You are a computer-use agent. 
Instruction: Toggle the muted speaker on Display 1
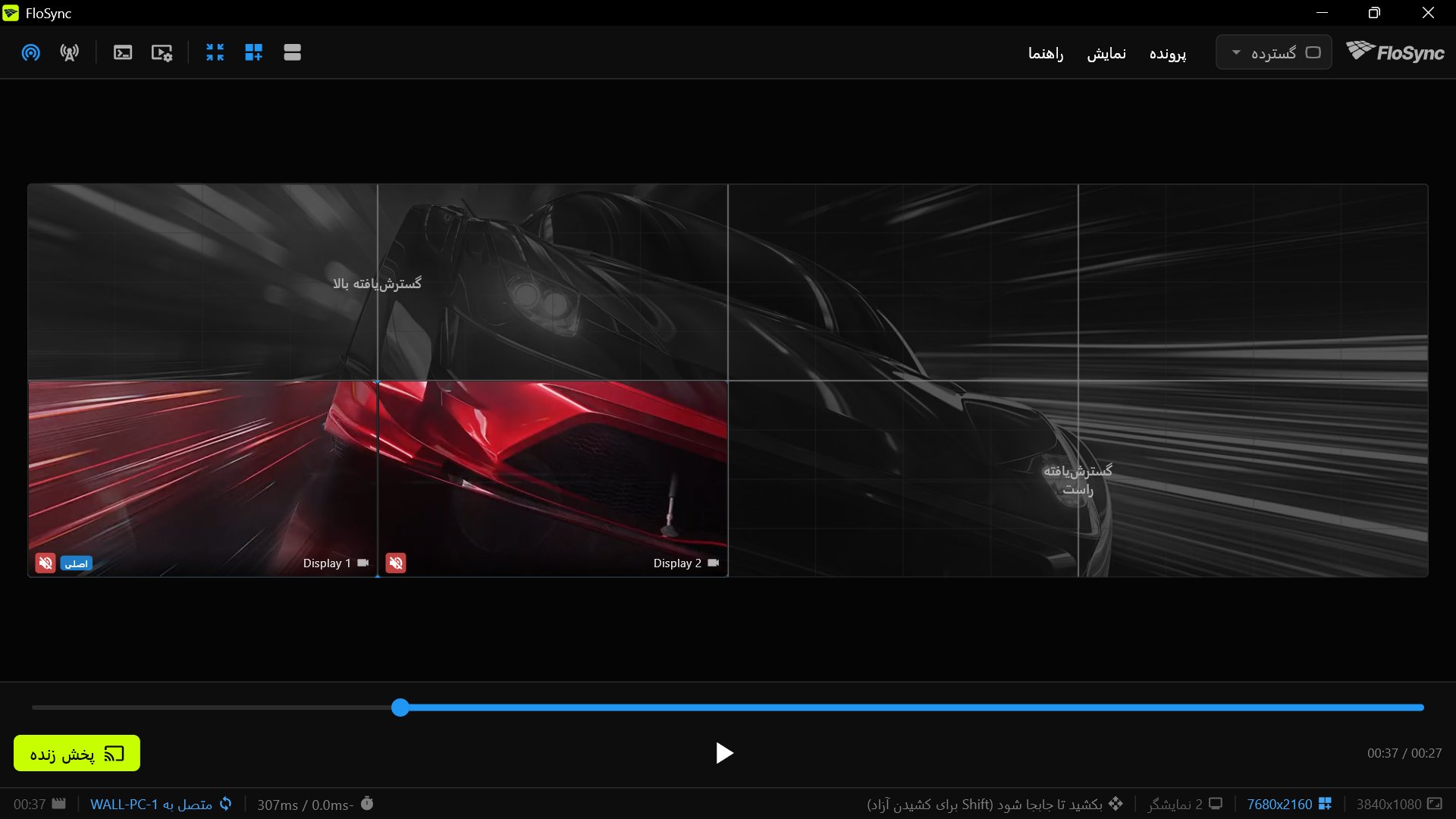pos(45,563)
